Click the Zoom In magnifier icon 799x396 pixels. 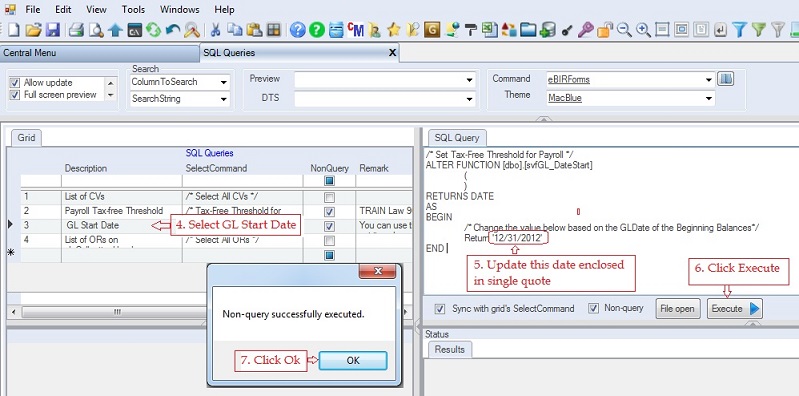(x=643, y=30)
